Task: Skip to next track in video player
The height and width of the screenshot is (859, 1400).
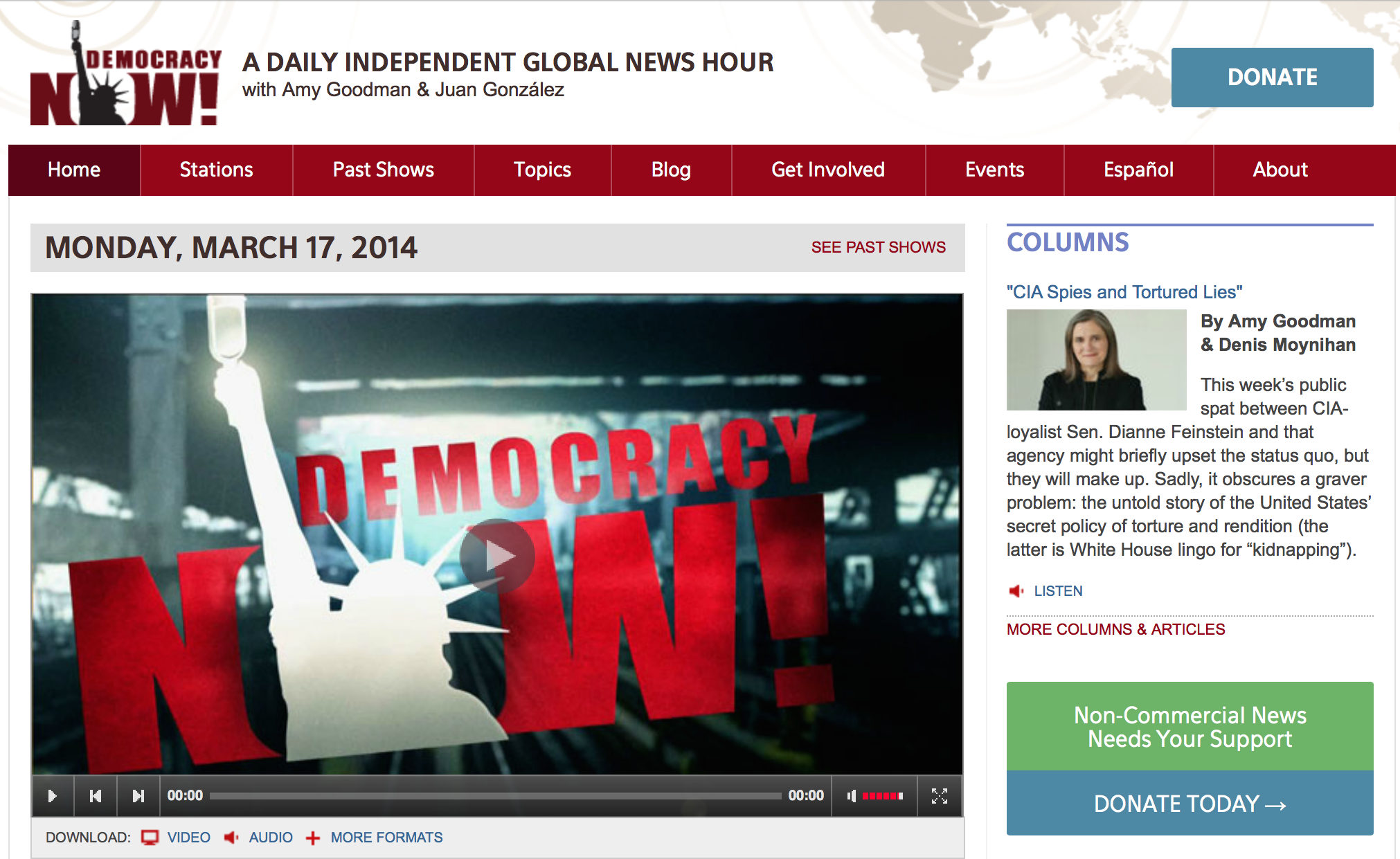Action: pos(138,796)
